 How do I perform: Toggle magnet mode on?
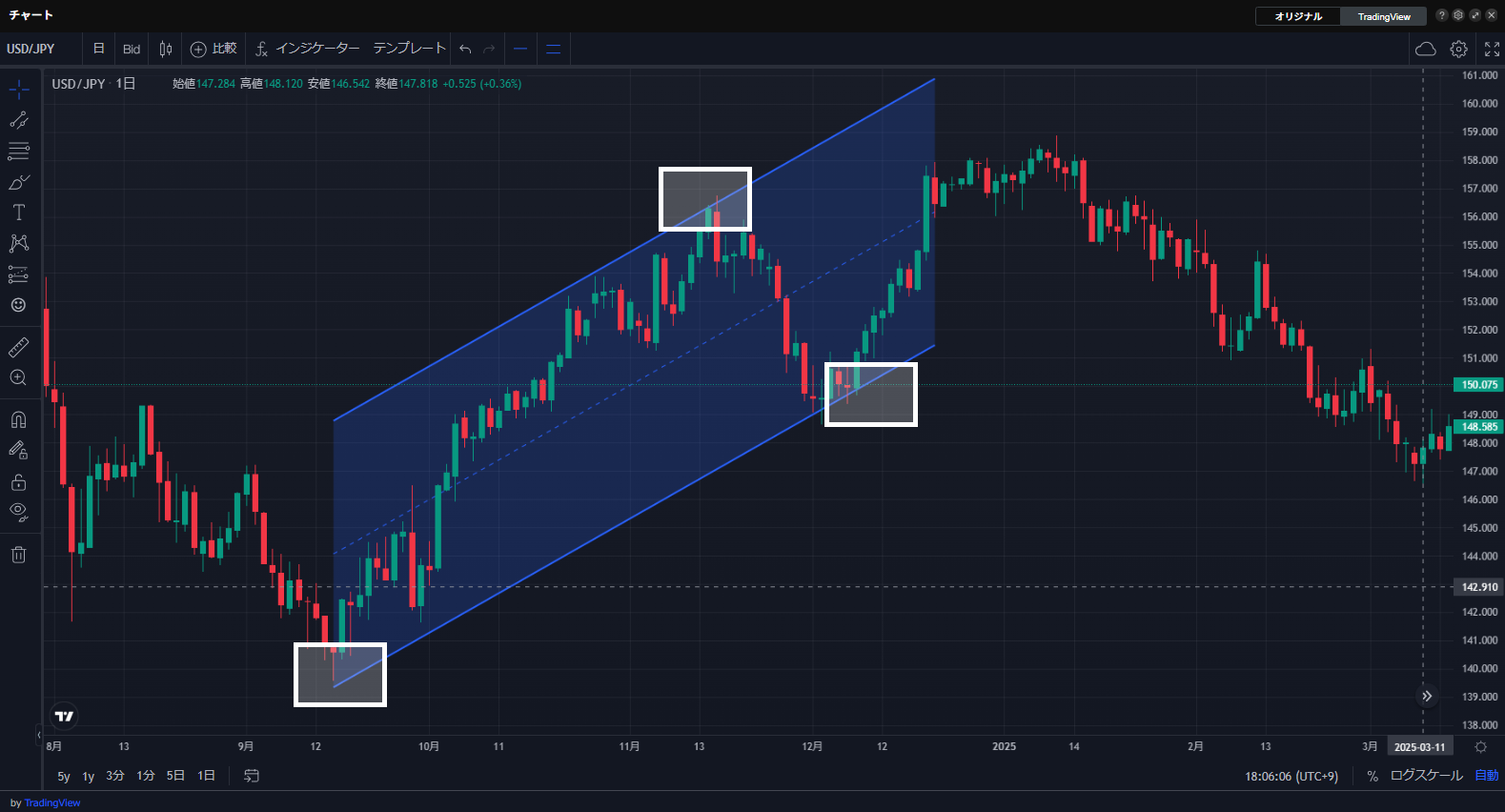click(18, 420)
